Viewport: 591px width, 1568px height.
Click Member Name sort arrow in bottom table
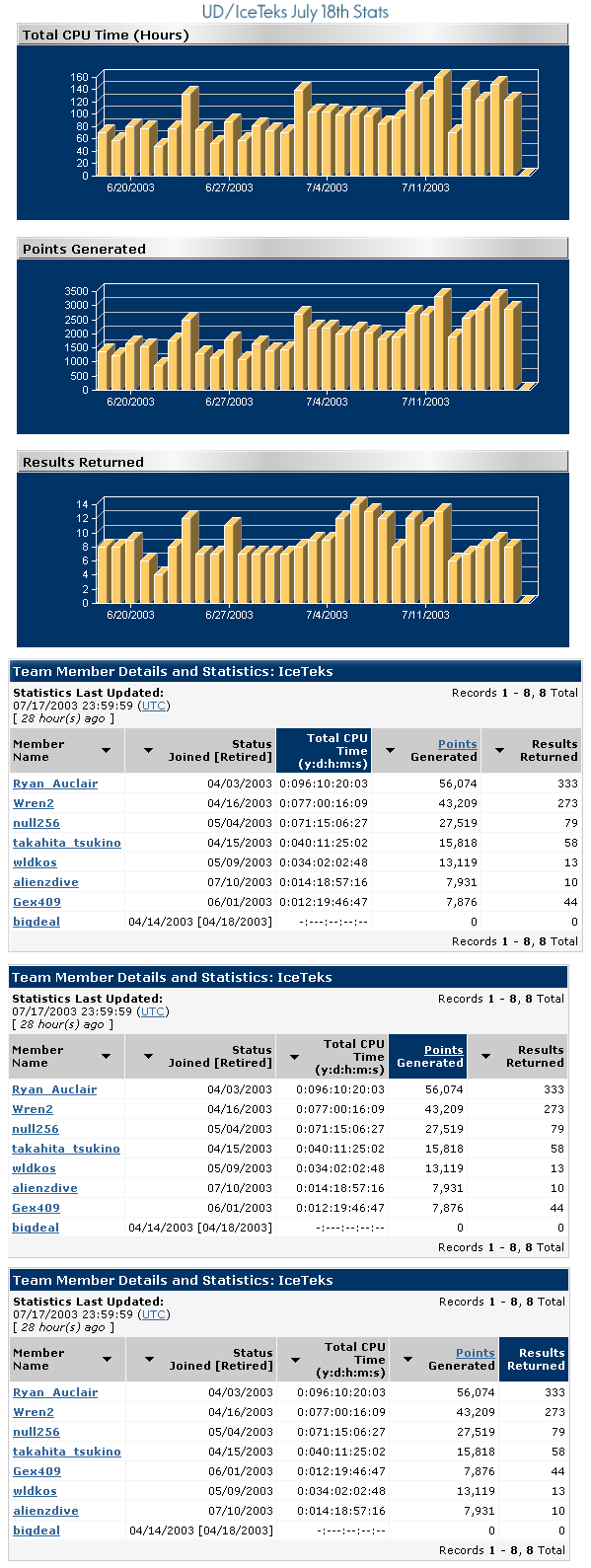[107, 1360]
